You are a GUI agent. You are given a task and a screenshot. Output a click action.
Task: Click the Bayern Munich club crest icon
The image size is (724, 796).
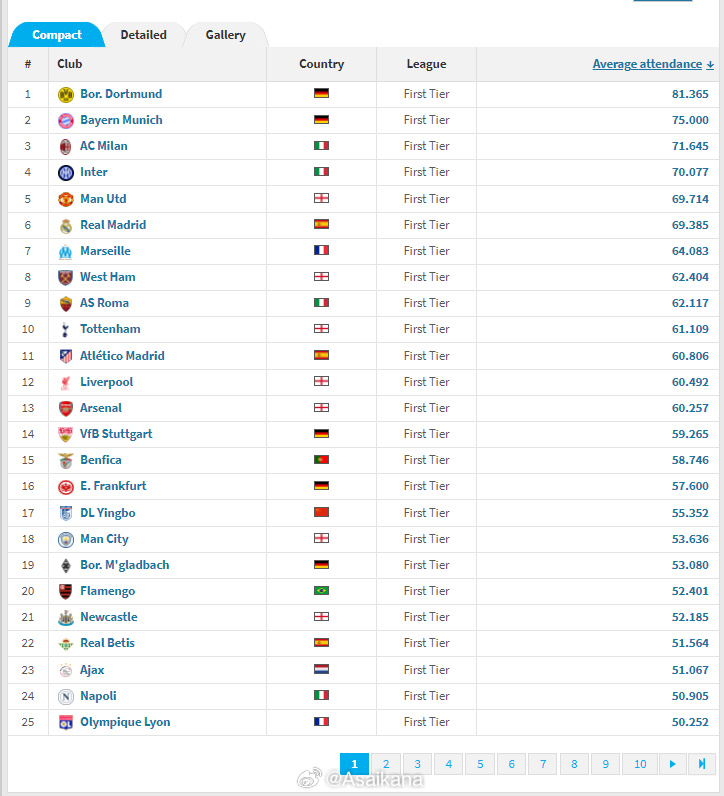[x=66, y=120]
